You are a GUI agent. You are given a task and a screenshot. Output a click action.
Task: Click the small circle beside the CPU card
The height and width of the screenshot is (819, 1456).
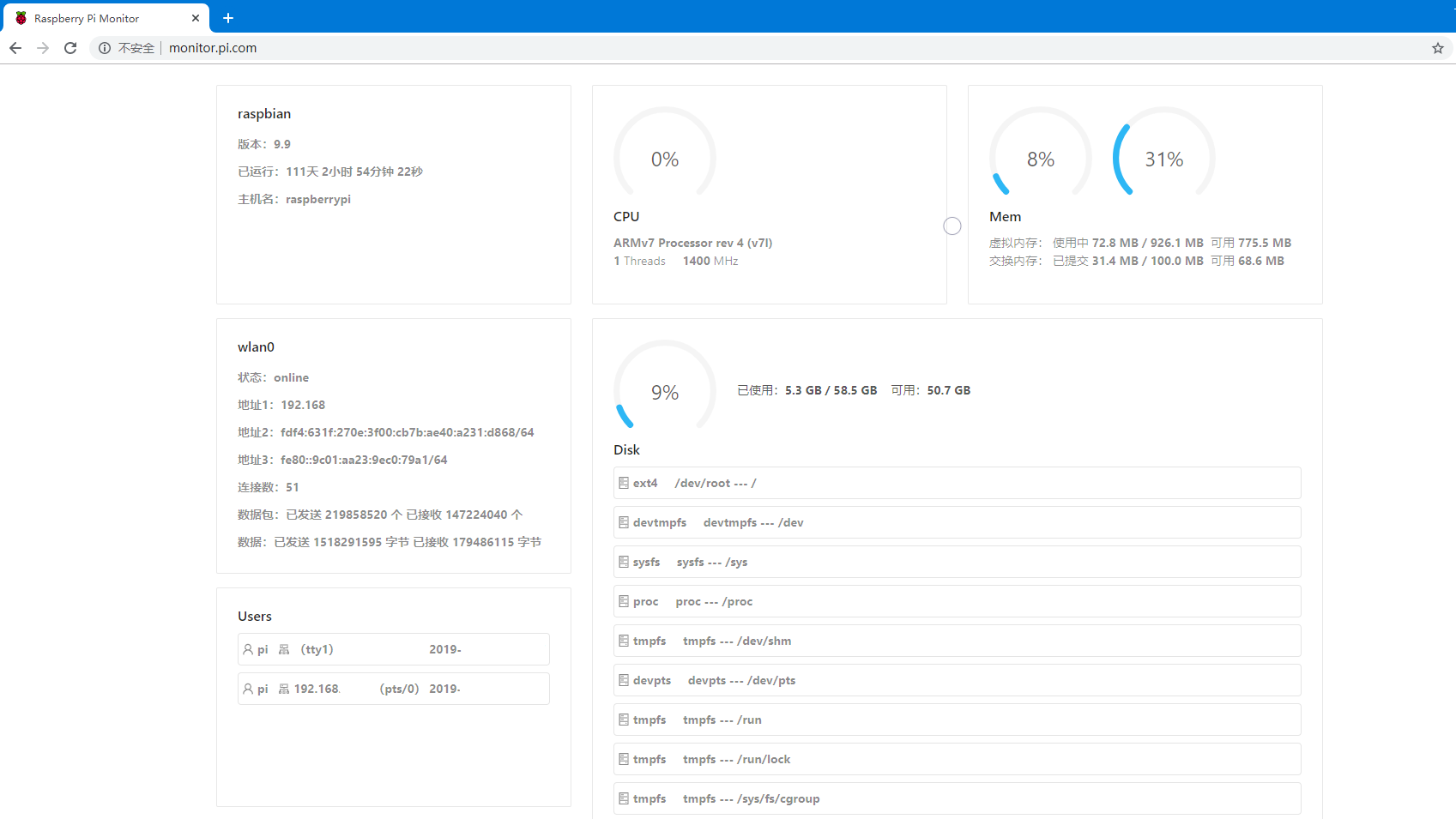(x=952, y=226)
